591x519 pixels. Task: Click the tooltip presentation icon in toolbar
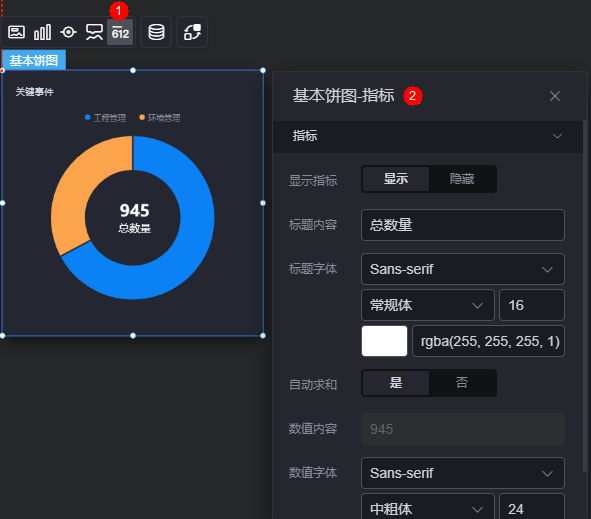point(94,32)
